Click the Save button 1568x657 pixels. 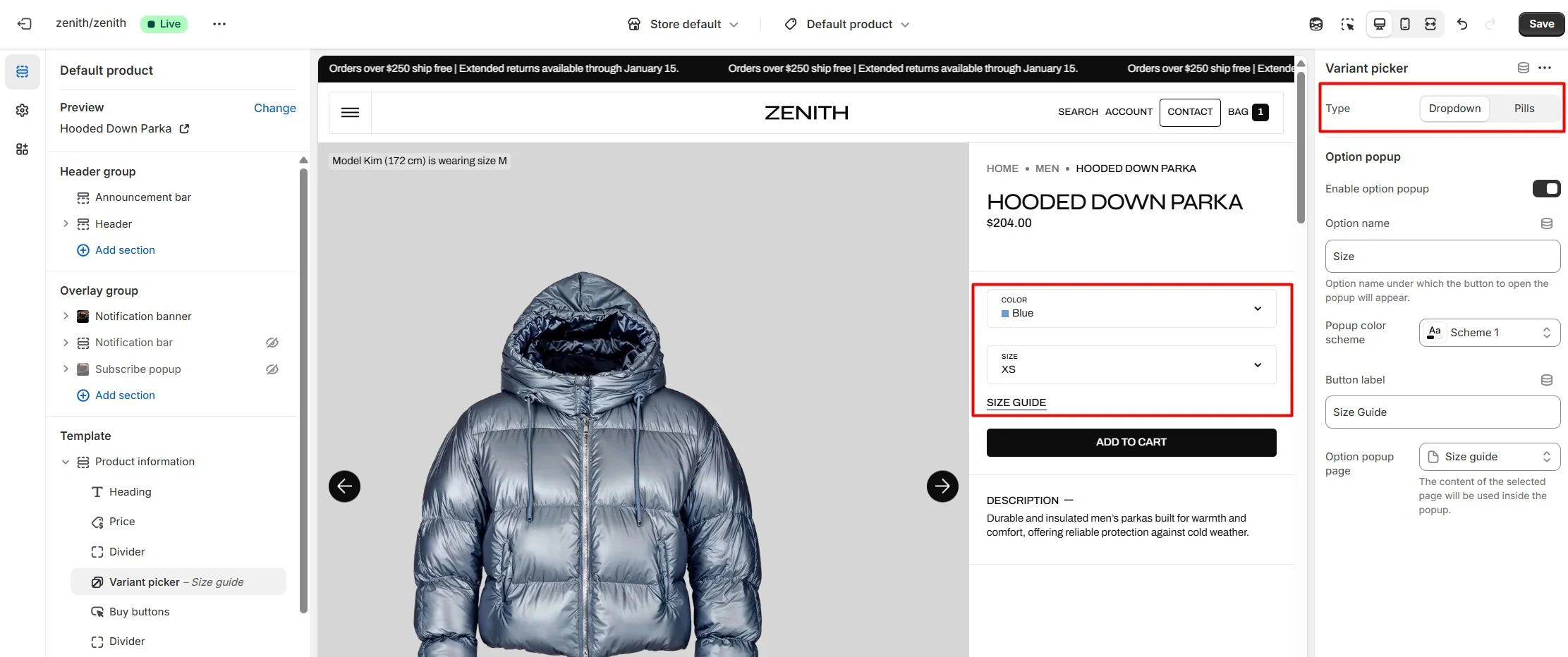[1541, 24]
